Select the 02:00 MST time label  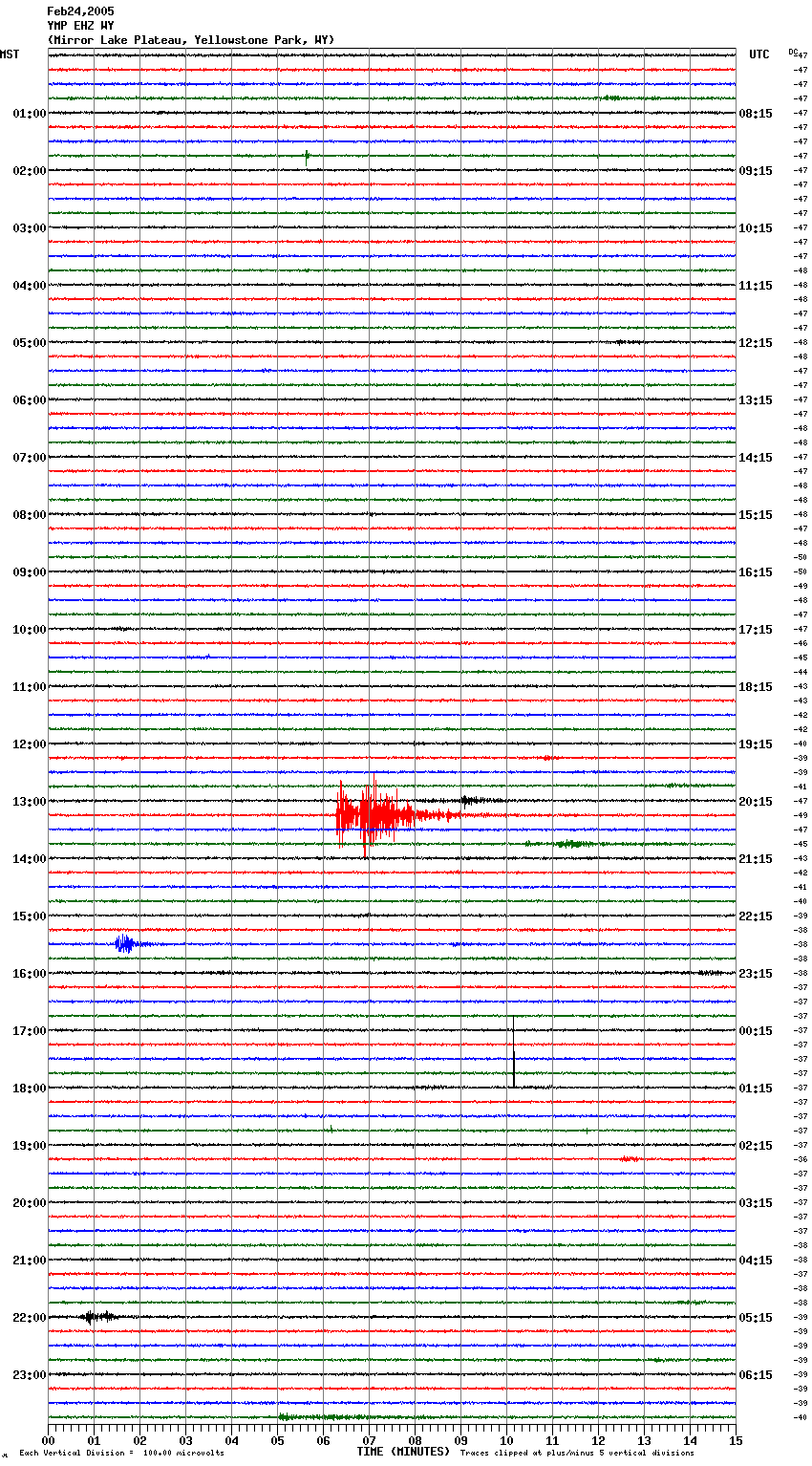pos(30,171)
